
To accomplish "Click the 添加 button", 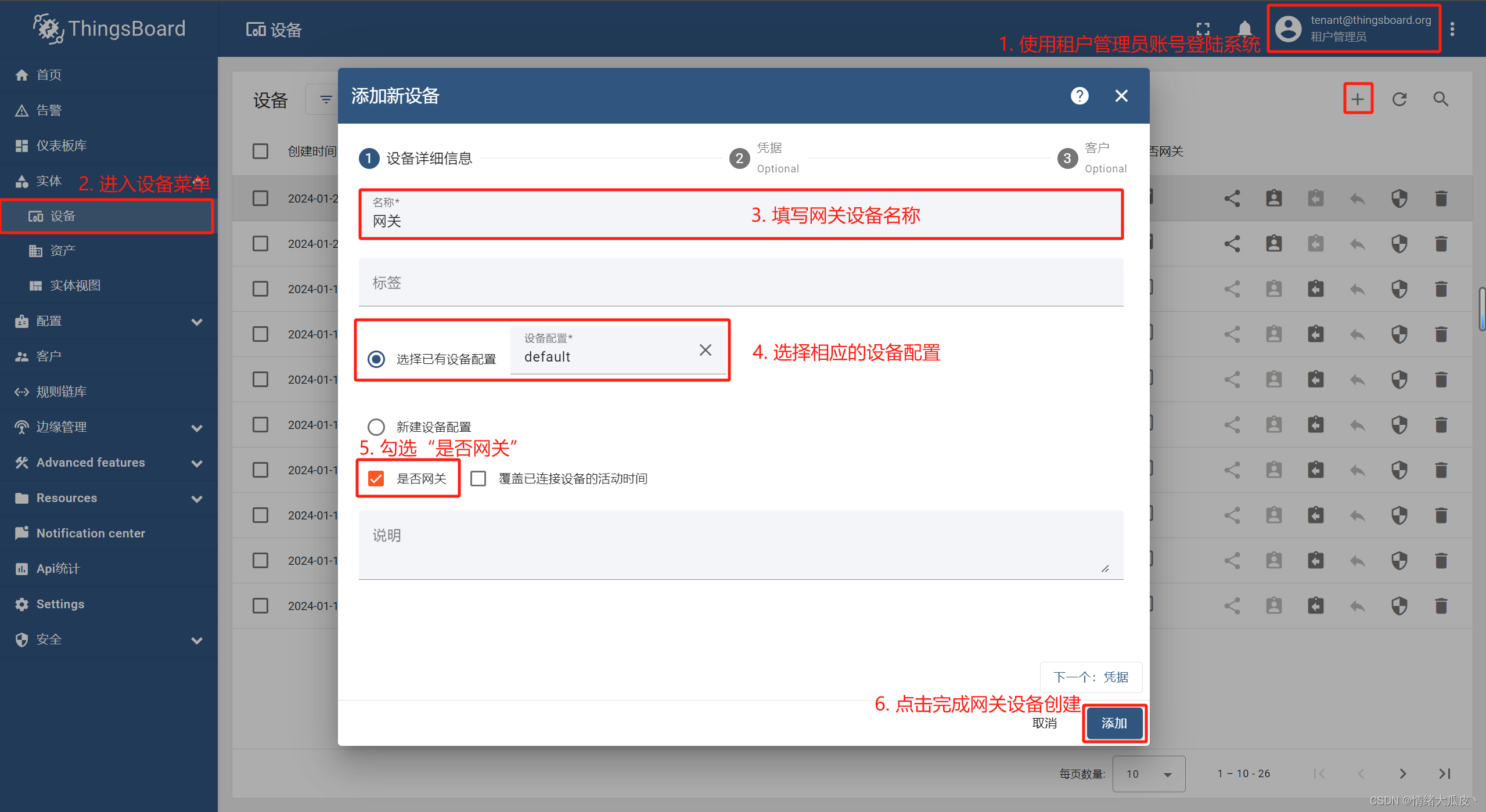I will pos(1114,723).
